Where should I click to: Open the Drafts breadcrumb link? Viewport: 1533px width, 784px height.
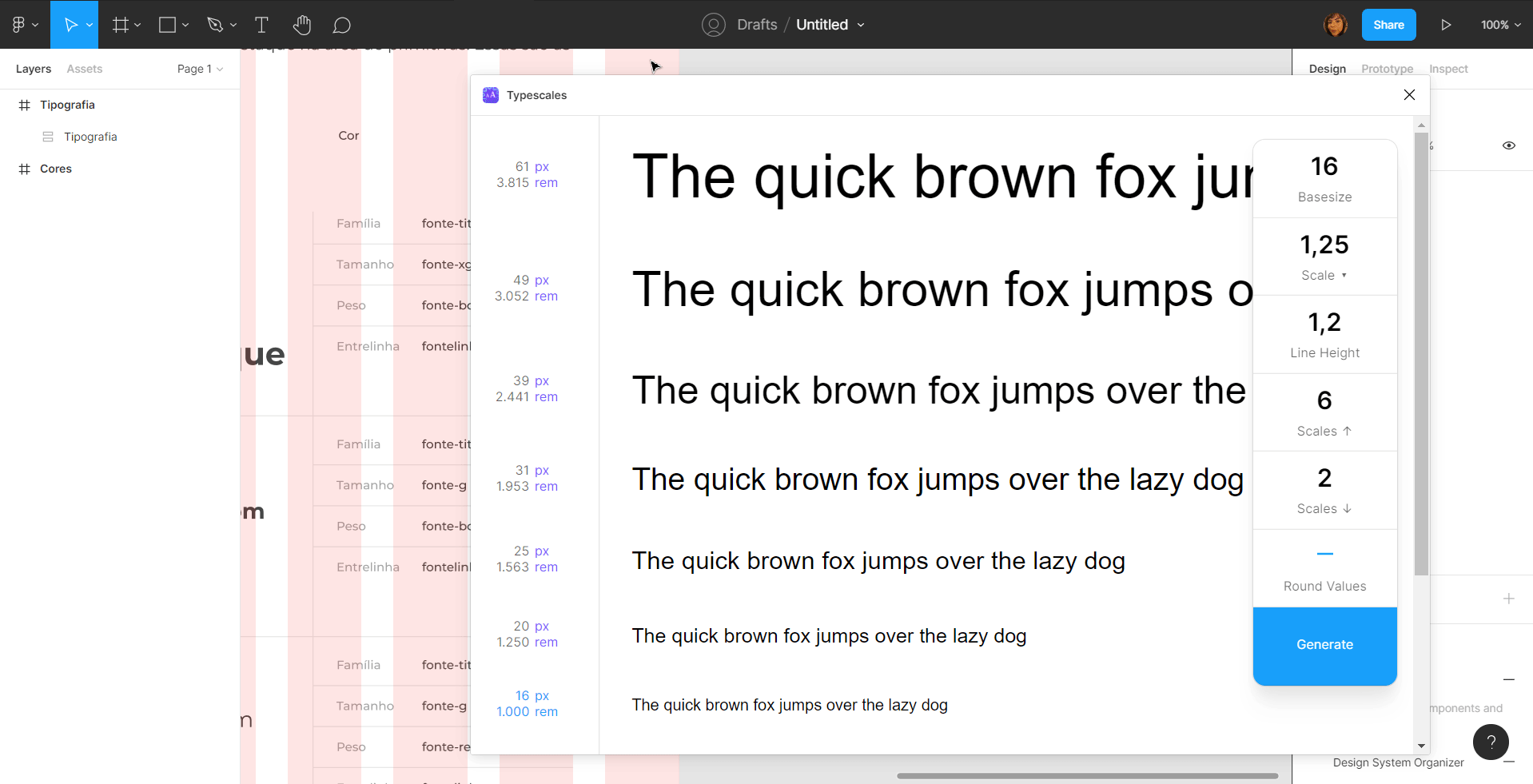point(757,25)
